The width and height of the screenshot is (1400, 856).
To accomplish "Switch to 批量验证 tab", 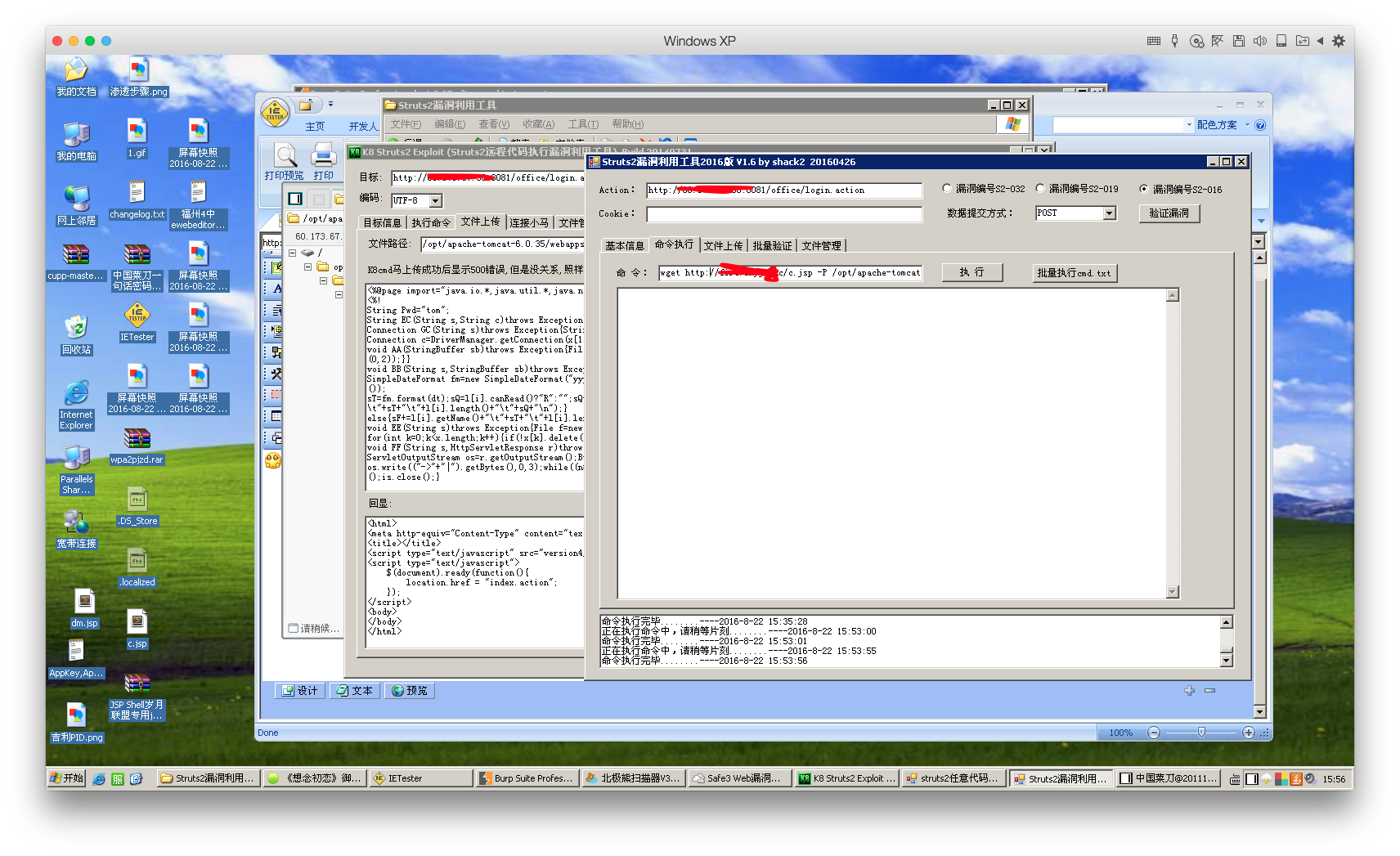I will [x=772, y=245].
